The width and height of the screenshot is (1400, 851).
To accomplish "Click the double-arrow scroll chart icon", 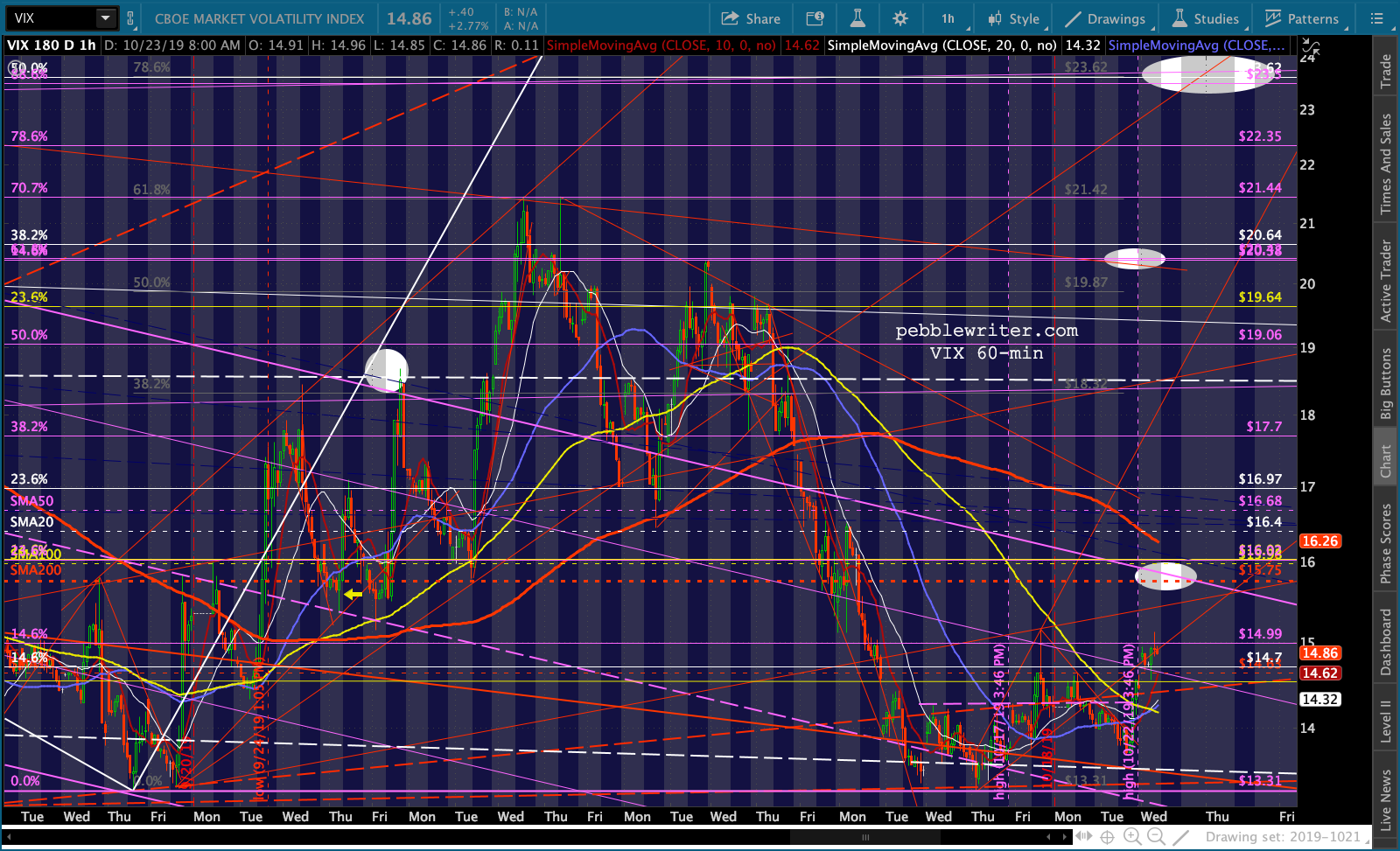I will [x=1083, y=837].
